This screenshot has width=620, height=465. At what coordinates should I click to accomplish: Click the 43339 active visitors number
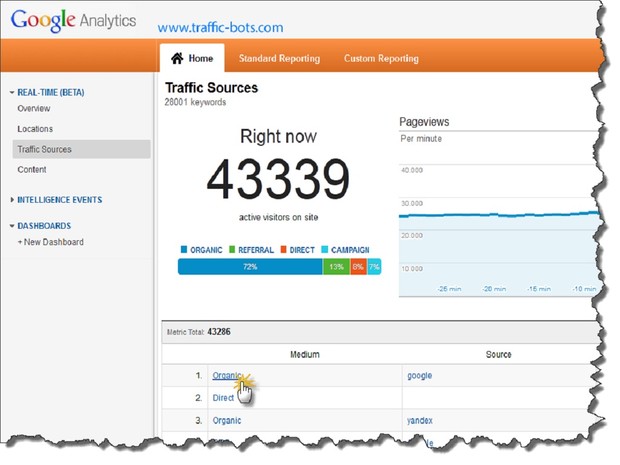278,179
